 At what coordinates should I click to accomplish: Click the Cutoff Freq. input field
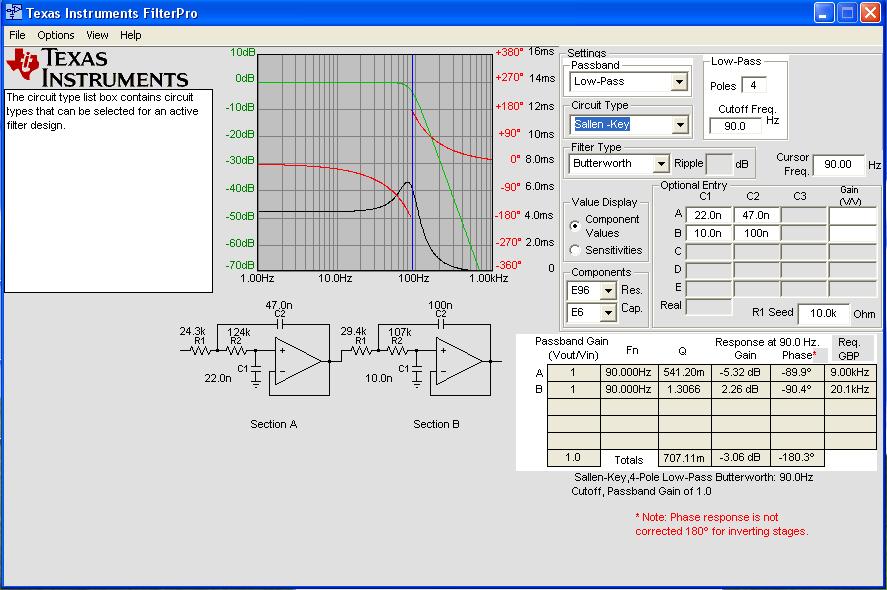[x=735, y=126]
